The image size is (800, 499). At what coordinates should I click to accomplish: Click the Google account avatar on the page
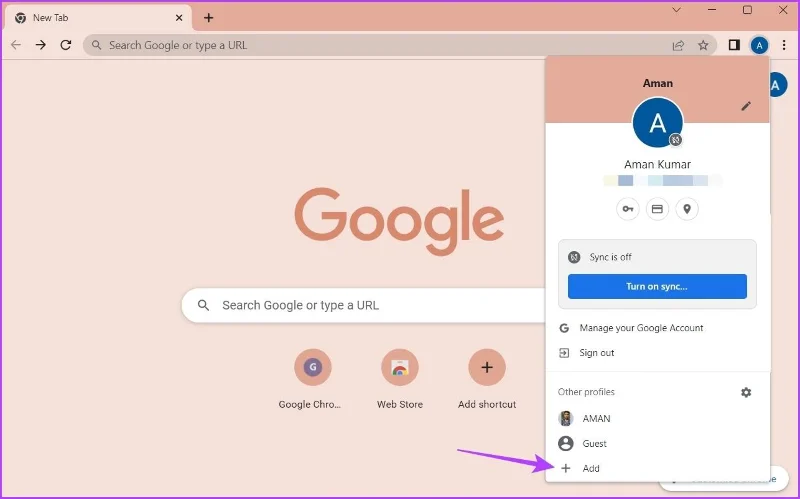(778, 85)
